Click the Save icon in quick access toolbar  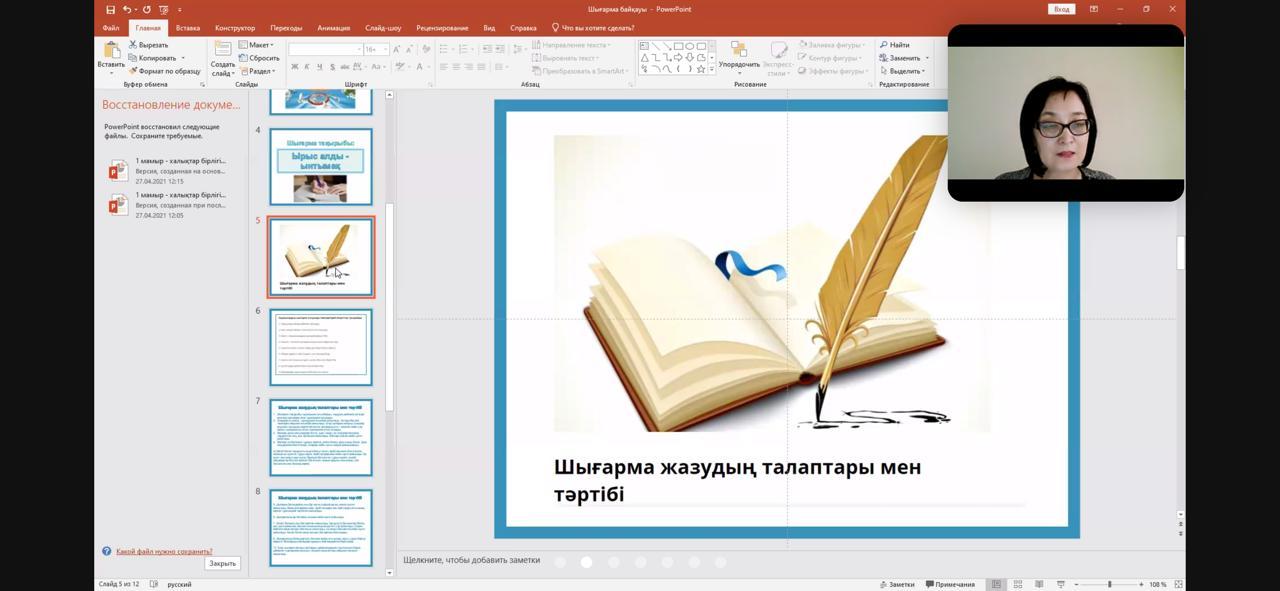click(x=111, y=9)
